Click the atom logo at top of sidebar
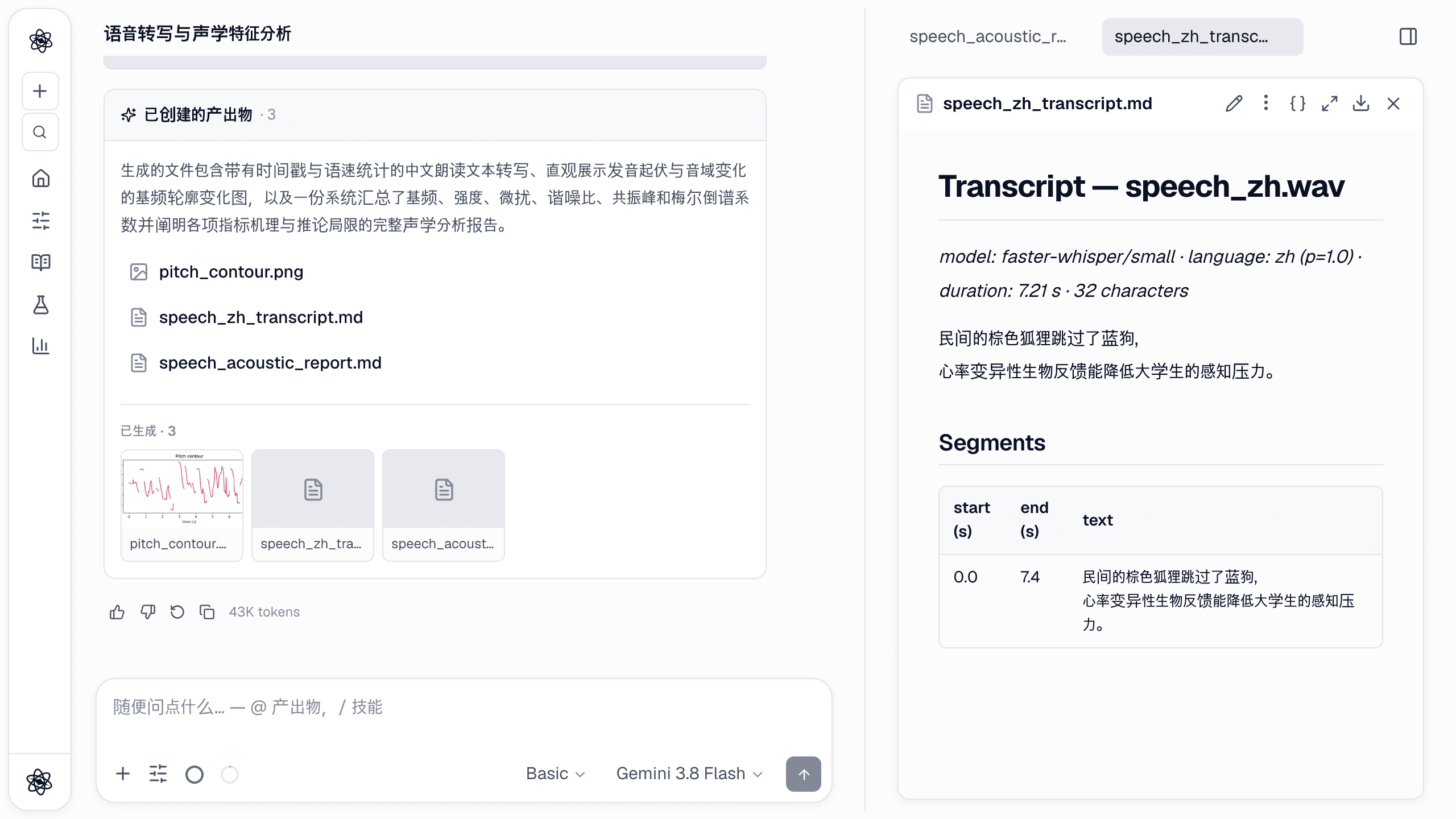The height and width of the screenshot is (819, 1456). 40,41
